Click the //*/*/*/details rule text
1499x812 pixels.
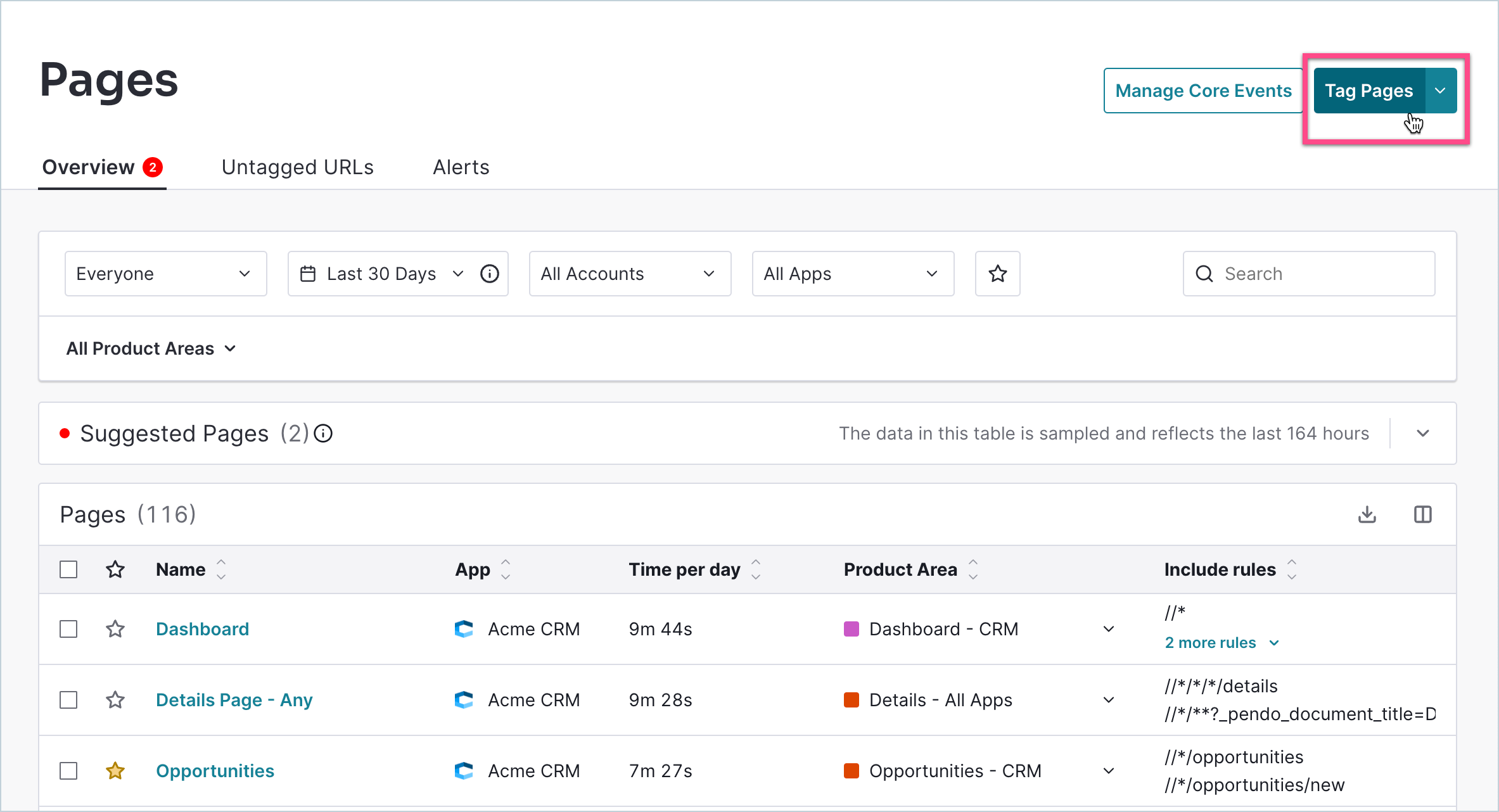(1222, 686)
